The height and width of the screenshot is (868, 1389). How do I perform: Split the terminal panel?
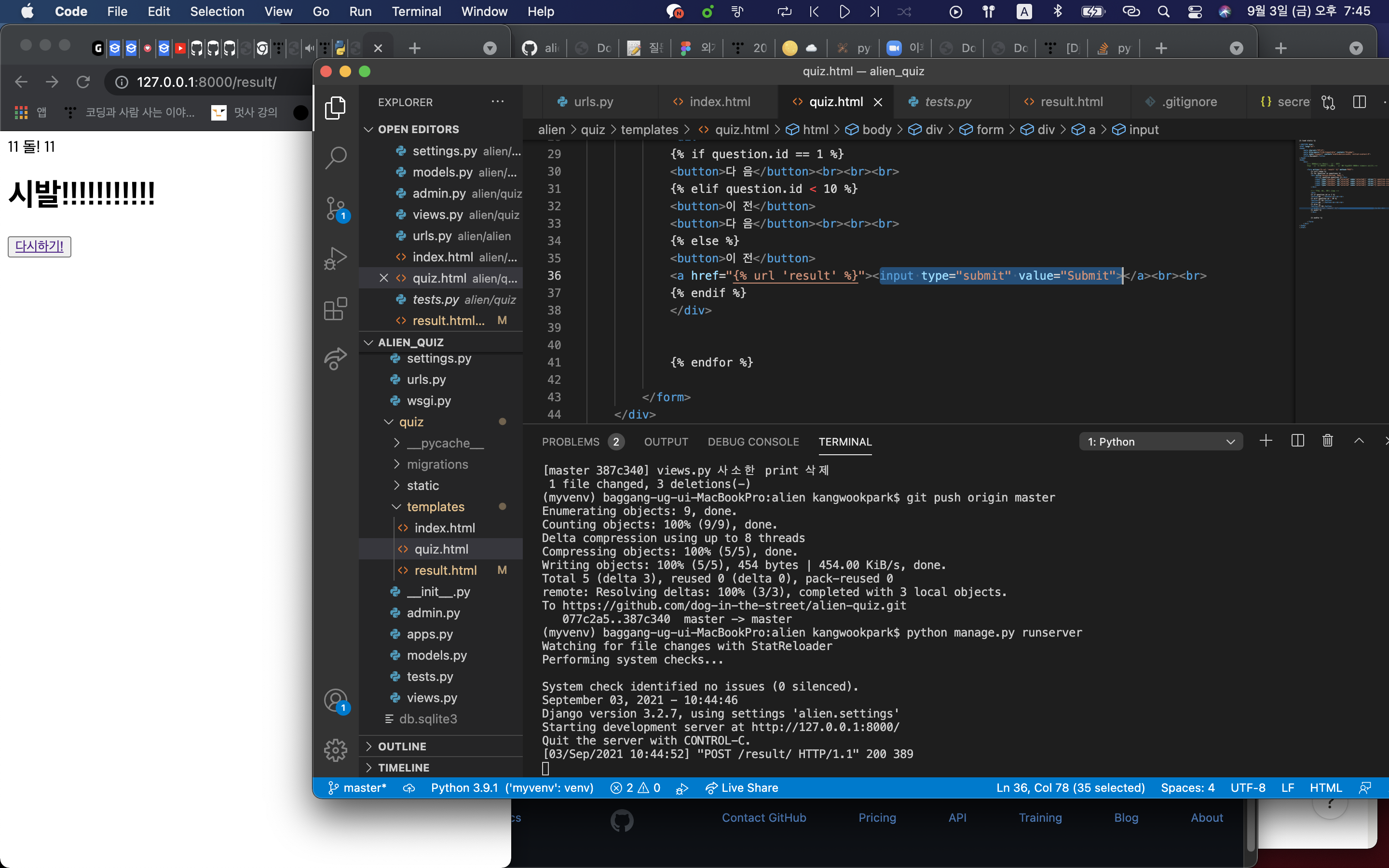[1297, 441]
